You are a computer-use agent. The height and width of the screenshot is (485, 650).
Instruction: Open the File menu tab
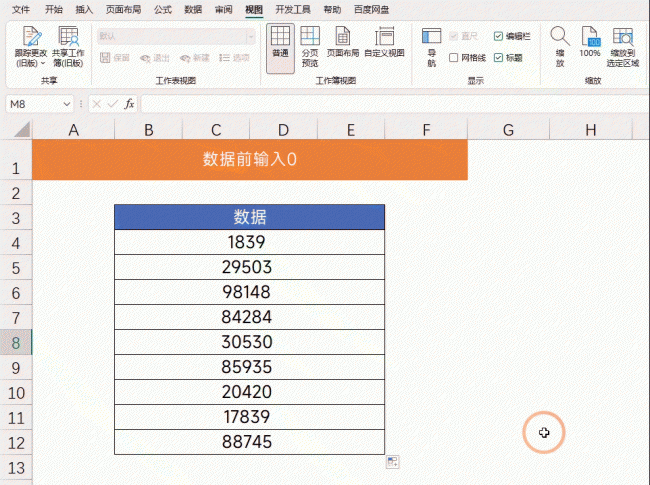click(21, 10)
